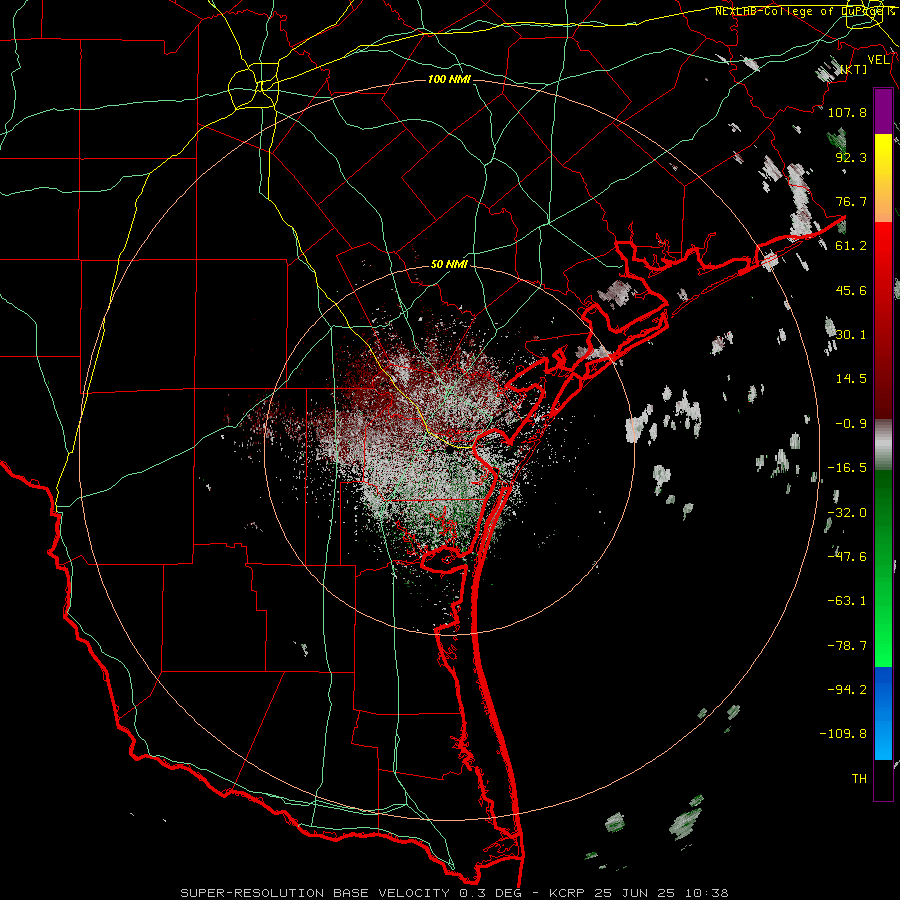Click the -78.7 velocity scale value
Screen dimensions: 900x900
pos(847,646)
